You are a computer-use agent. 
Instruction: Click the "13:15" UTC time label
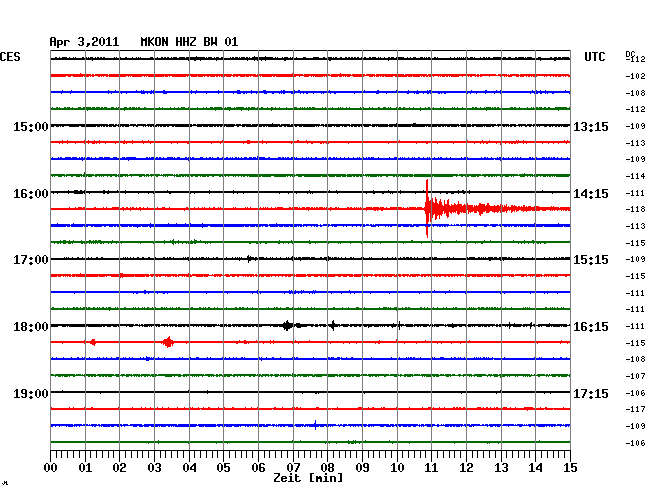[591, 127]
